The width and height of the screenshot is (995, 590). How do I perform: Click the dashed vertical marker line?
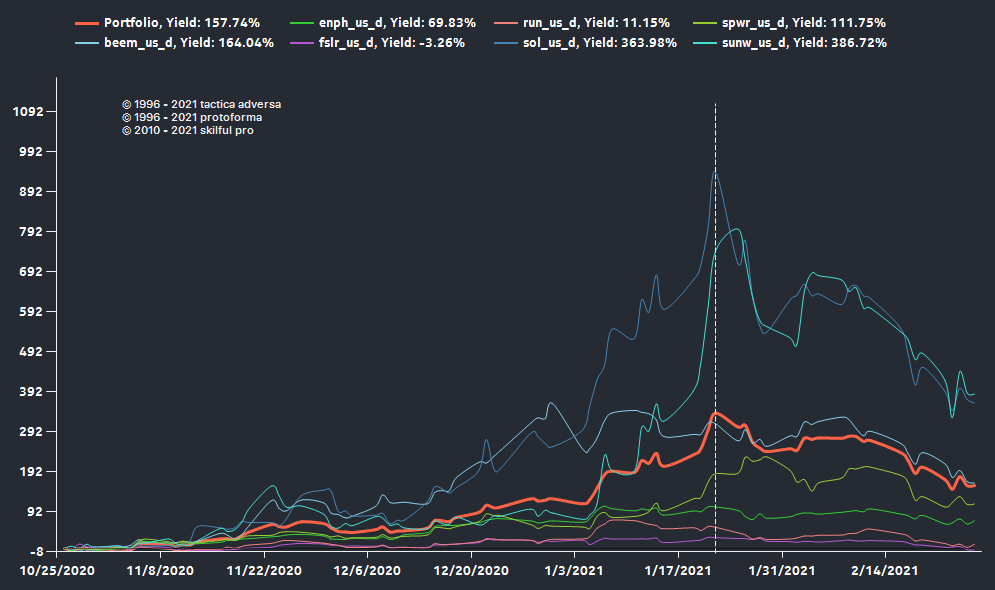click(715, 300)
